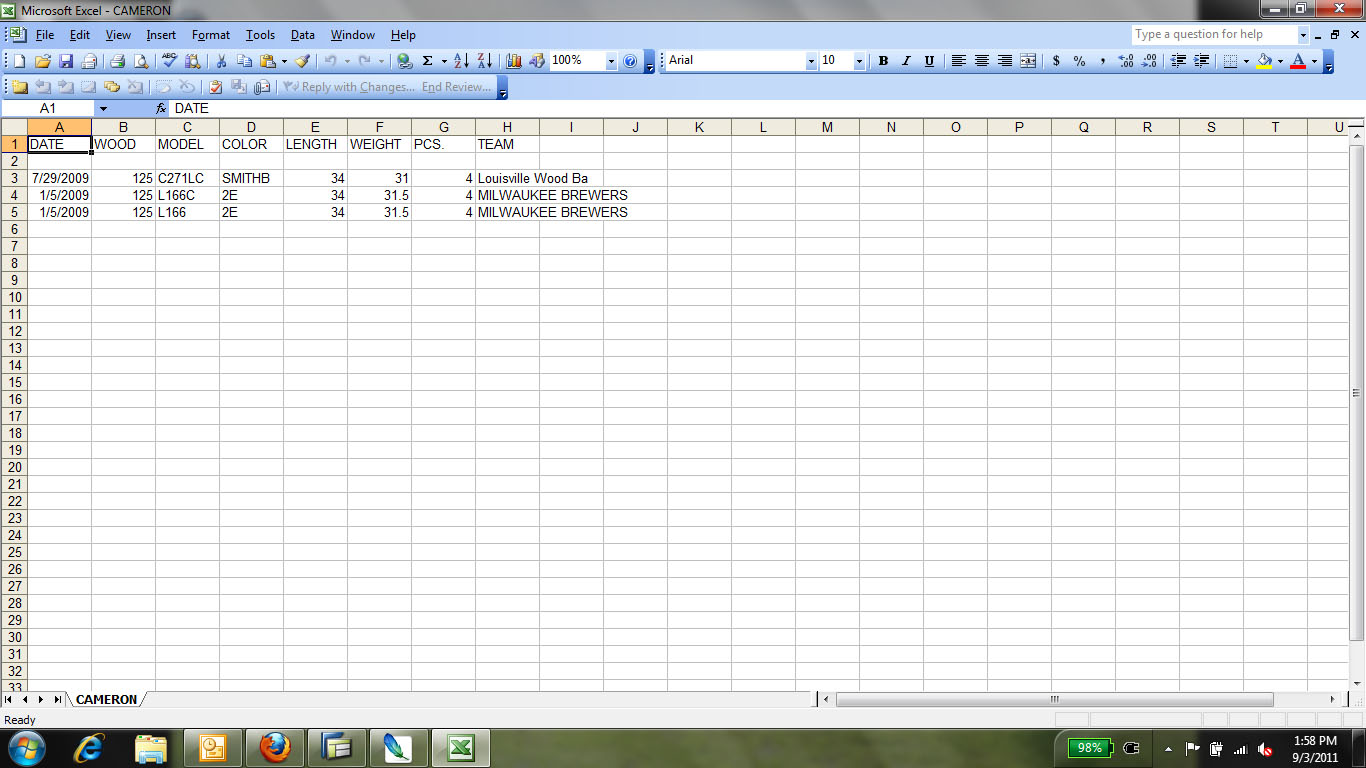Toggle Italic formatting

(906, 61)
